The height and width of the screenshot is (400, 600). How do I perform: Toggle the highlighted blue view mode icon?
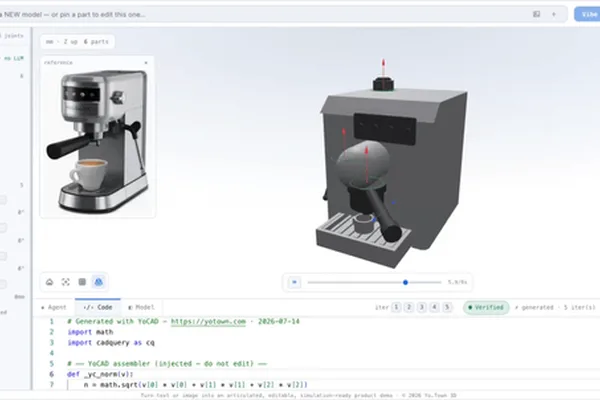click(x=98, y=282)
